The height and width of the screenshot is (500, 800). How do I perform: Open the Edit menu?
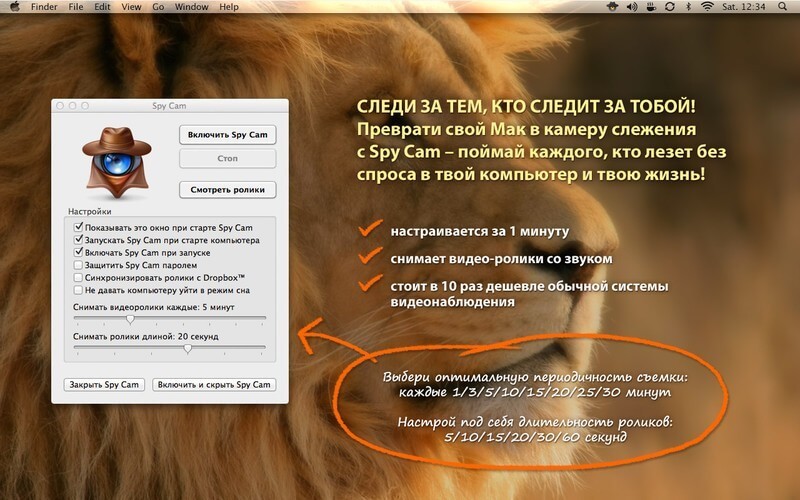[x=102, y=7]
